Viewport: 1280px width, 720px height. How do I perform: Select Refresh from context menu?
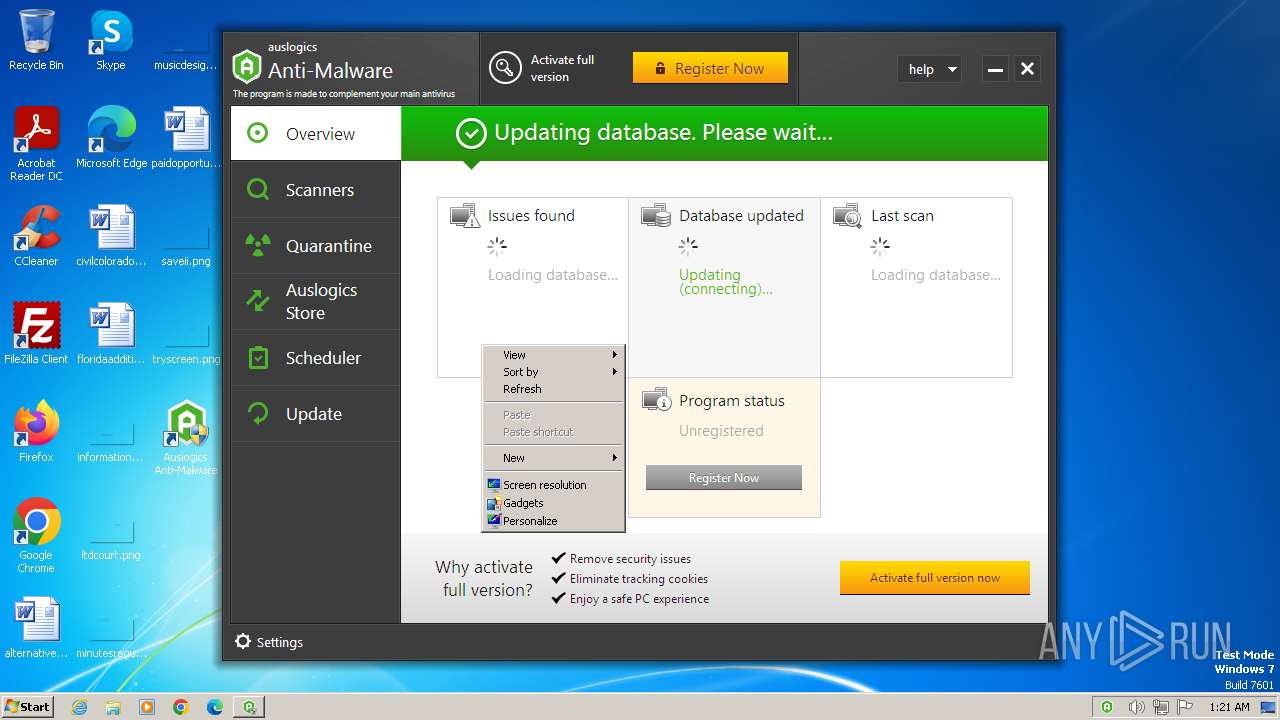tap(553, 389)
